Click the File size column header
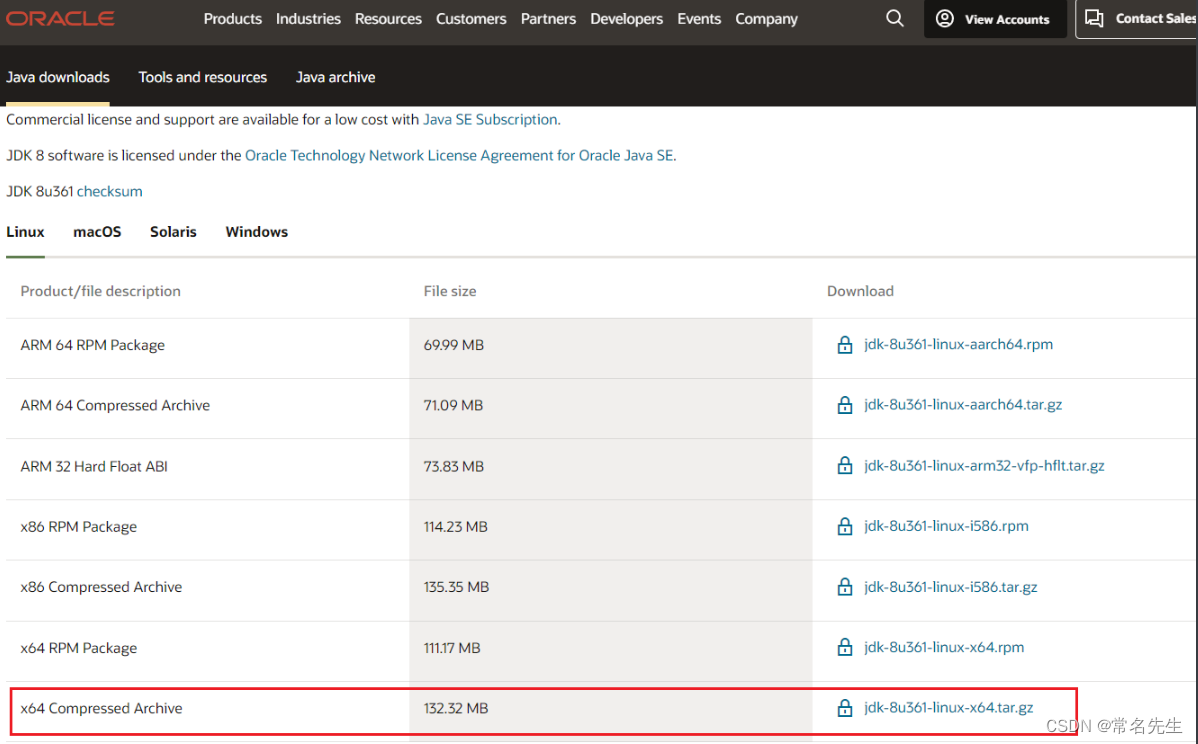This screenshot has width=1198, height=744. pos(450,291)
